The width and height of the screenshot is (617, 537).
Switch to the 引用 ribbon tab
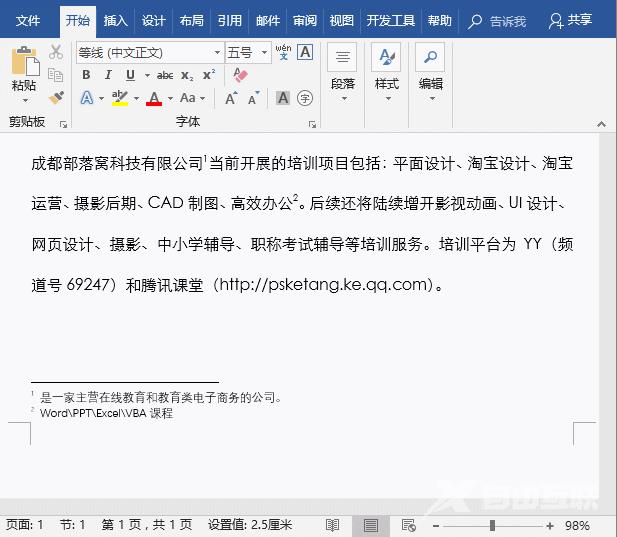tap(230, 20)
